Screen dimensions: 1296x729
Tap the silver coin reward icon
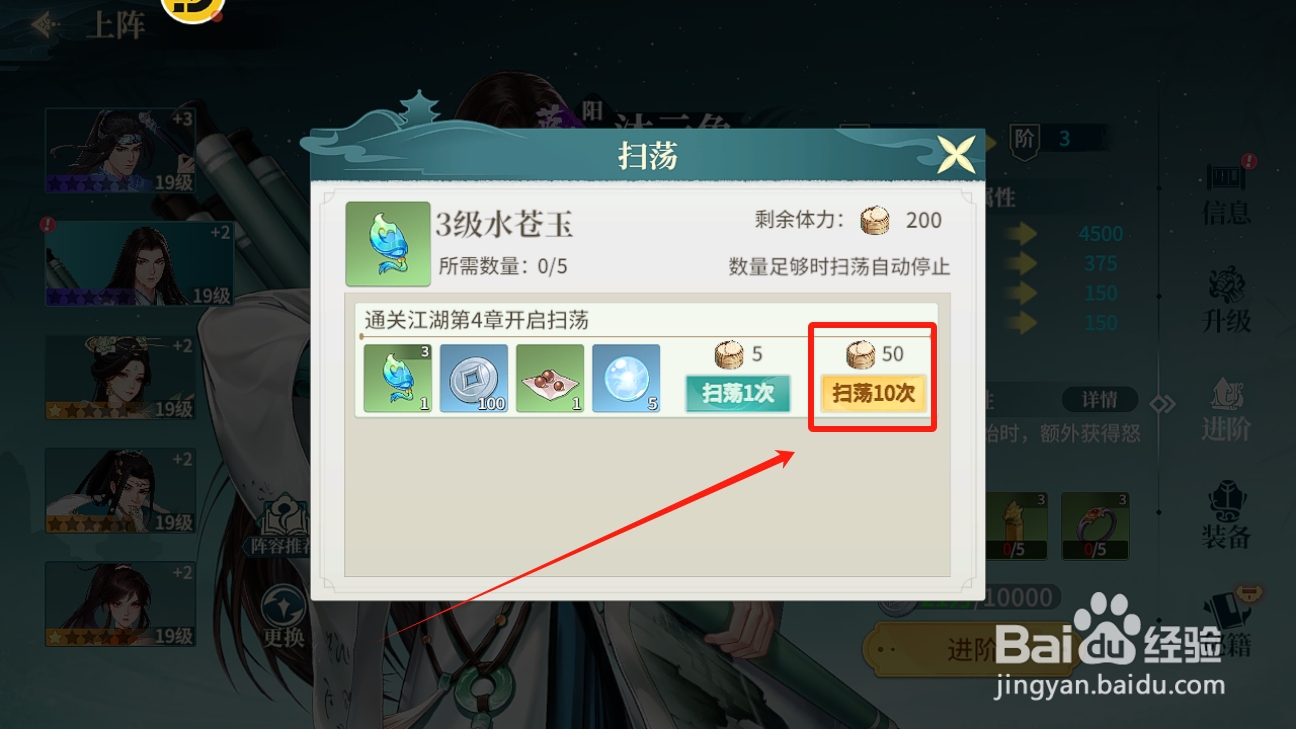tap(474, 379)
